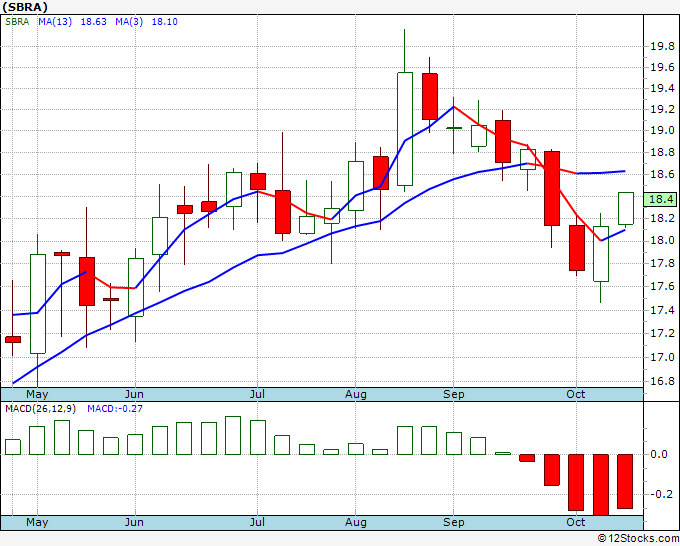680x546 pixels.
Task: Click the MACD(26,12,9) indicator label
Action: coord(40,409)
